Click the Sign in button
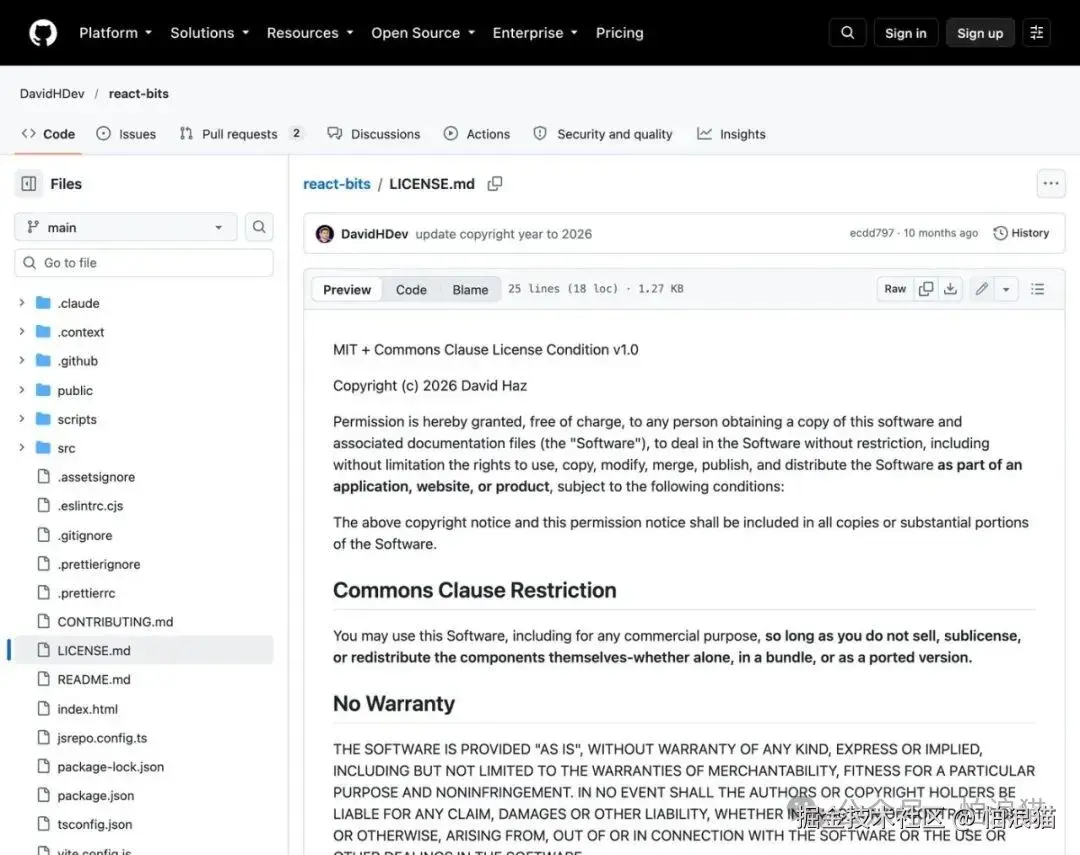This screenshot has width=1080, height=855. point(906,32)
